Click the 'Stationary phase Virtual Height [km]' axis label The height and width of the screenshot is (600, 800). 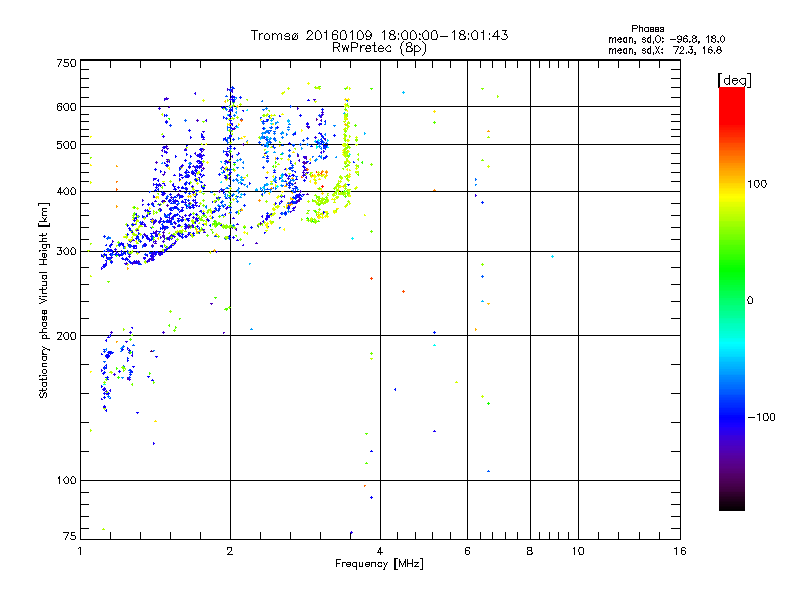click(x=43, y=301)
